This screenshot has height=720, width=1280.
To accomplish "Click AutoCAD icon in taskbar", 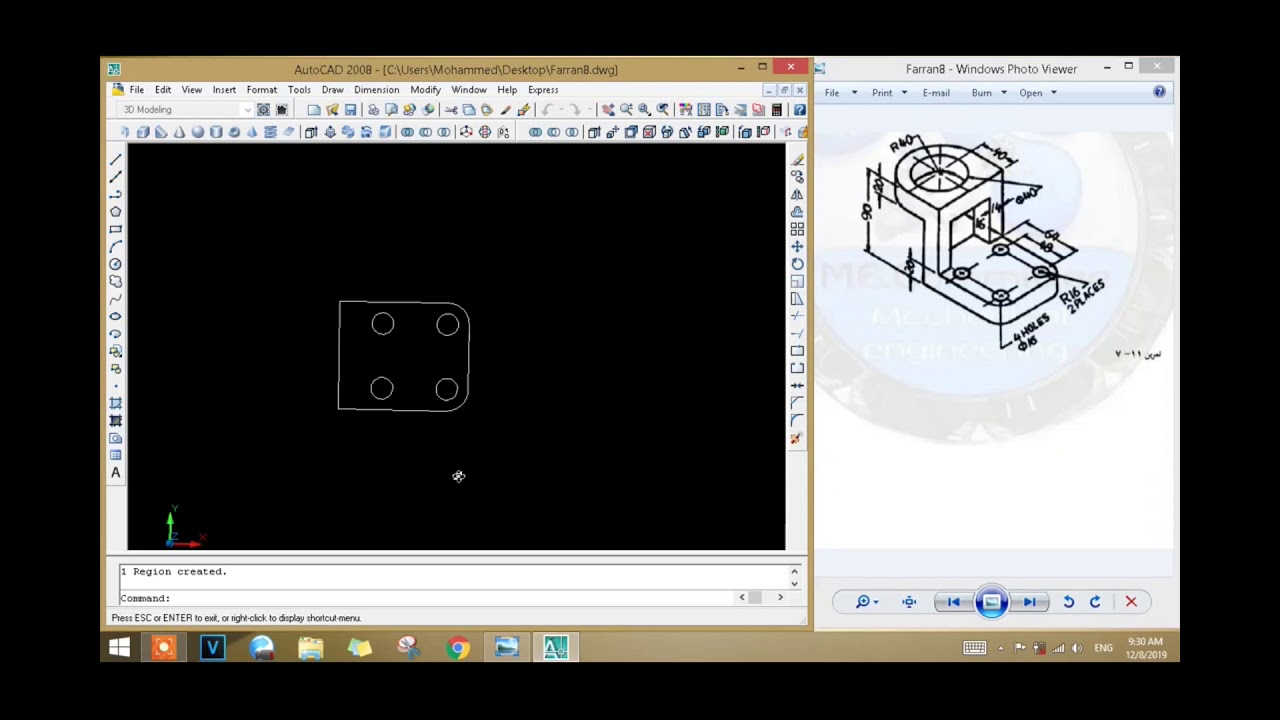I will coord(556,648).
